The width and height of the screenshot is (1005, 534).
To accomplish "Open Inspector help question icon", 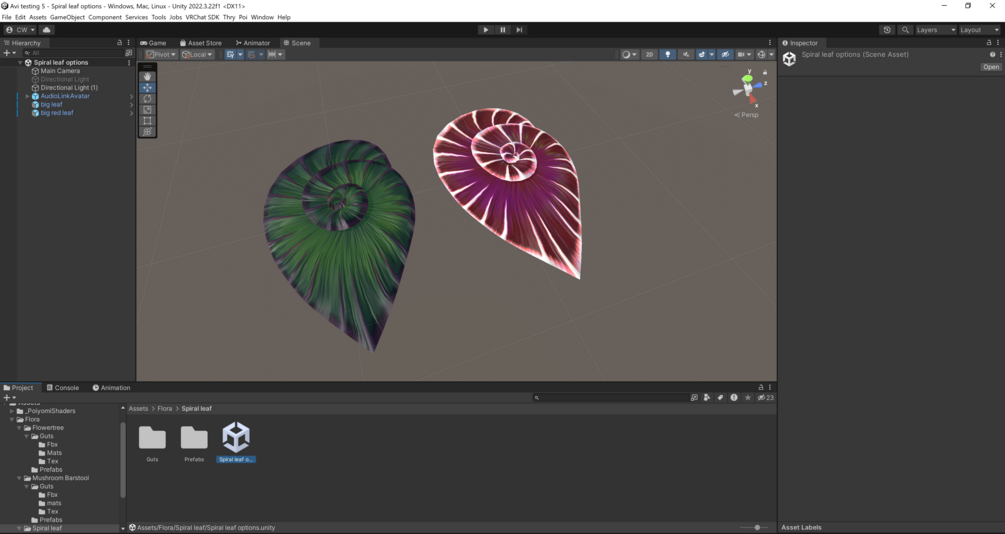I will click(992, 54).
